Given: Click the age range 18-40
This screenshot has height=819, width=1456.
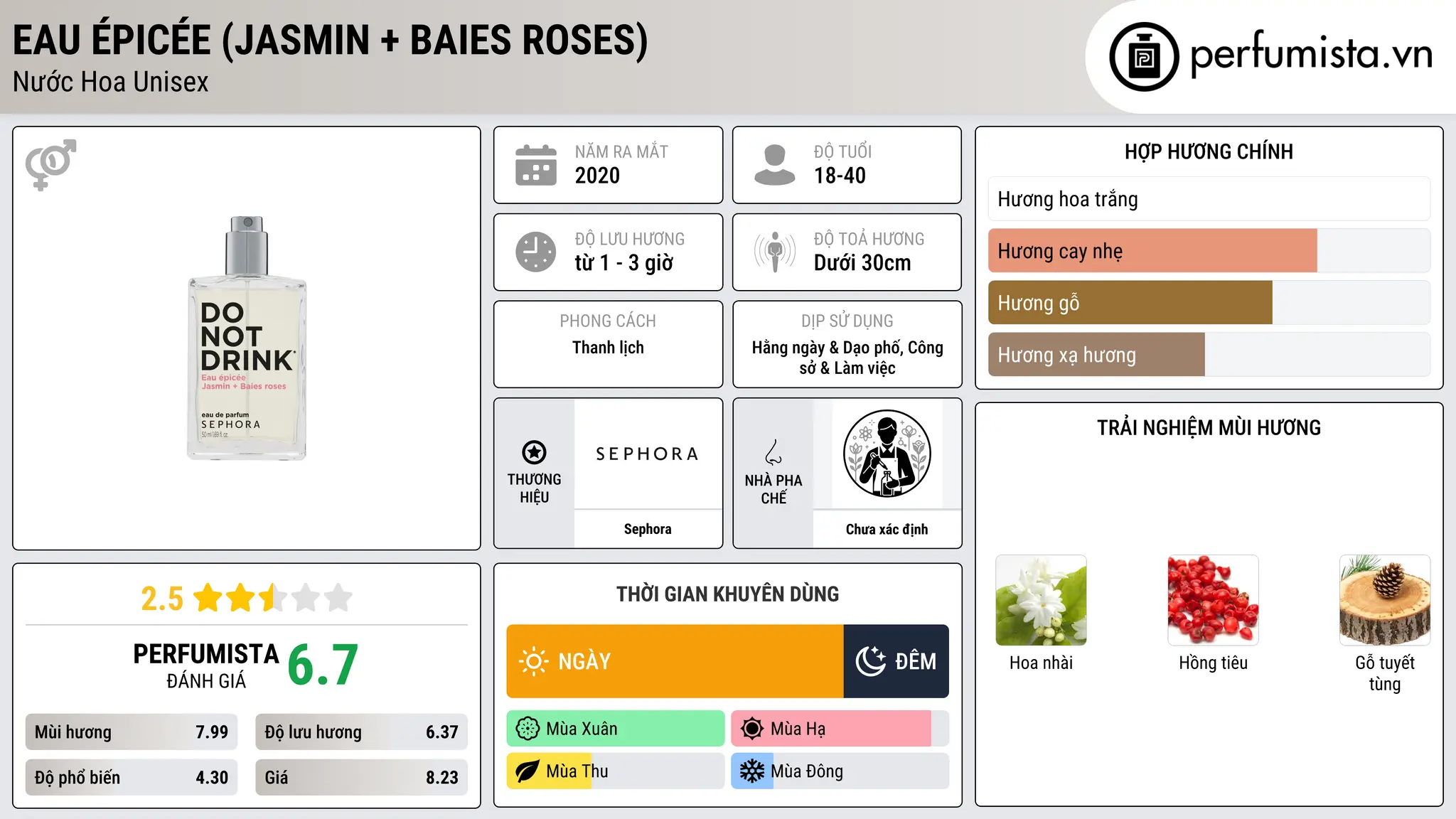Looking at the screenshot, I should point(840,176).
